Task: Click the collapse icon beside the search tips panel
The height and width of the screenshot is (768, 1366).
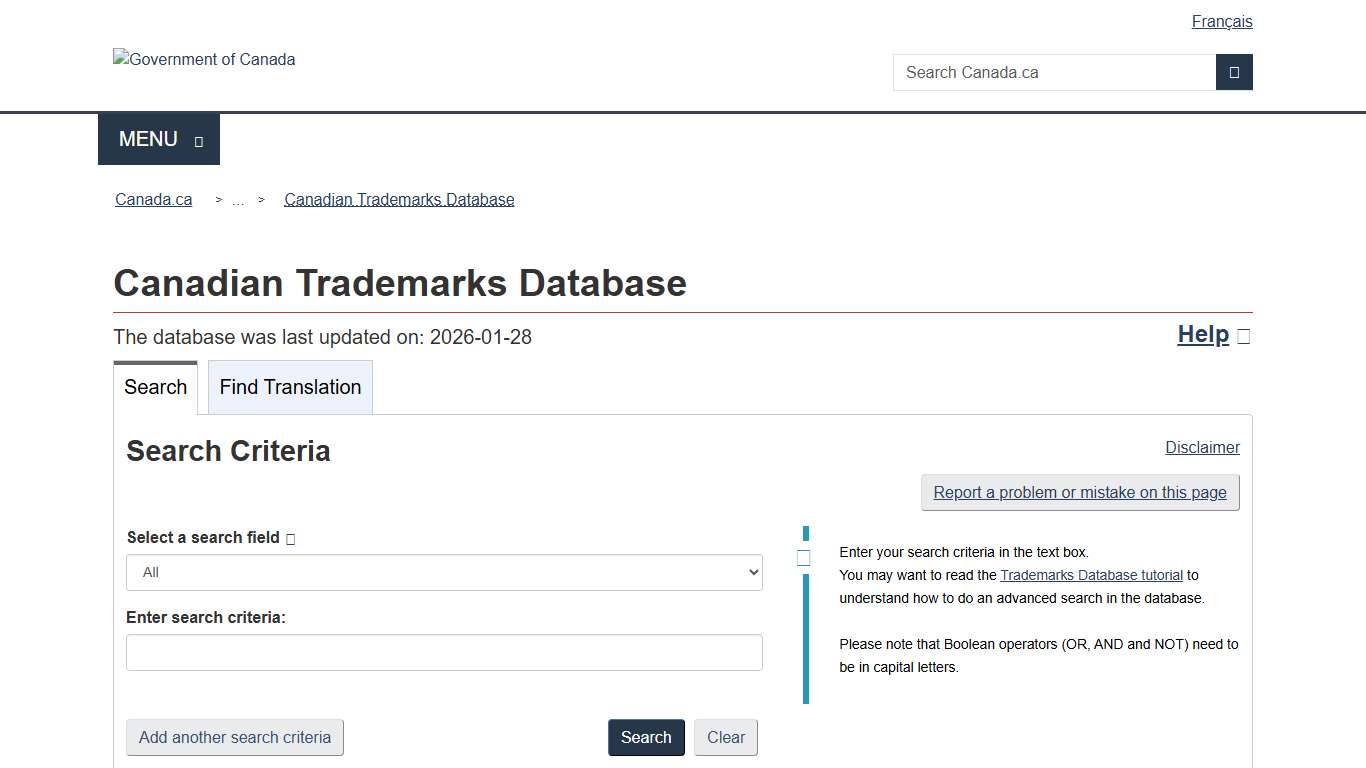Action: tap(803, 558)
